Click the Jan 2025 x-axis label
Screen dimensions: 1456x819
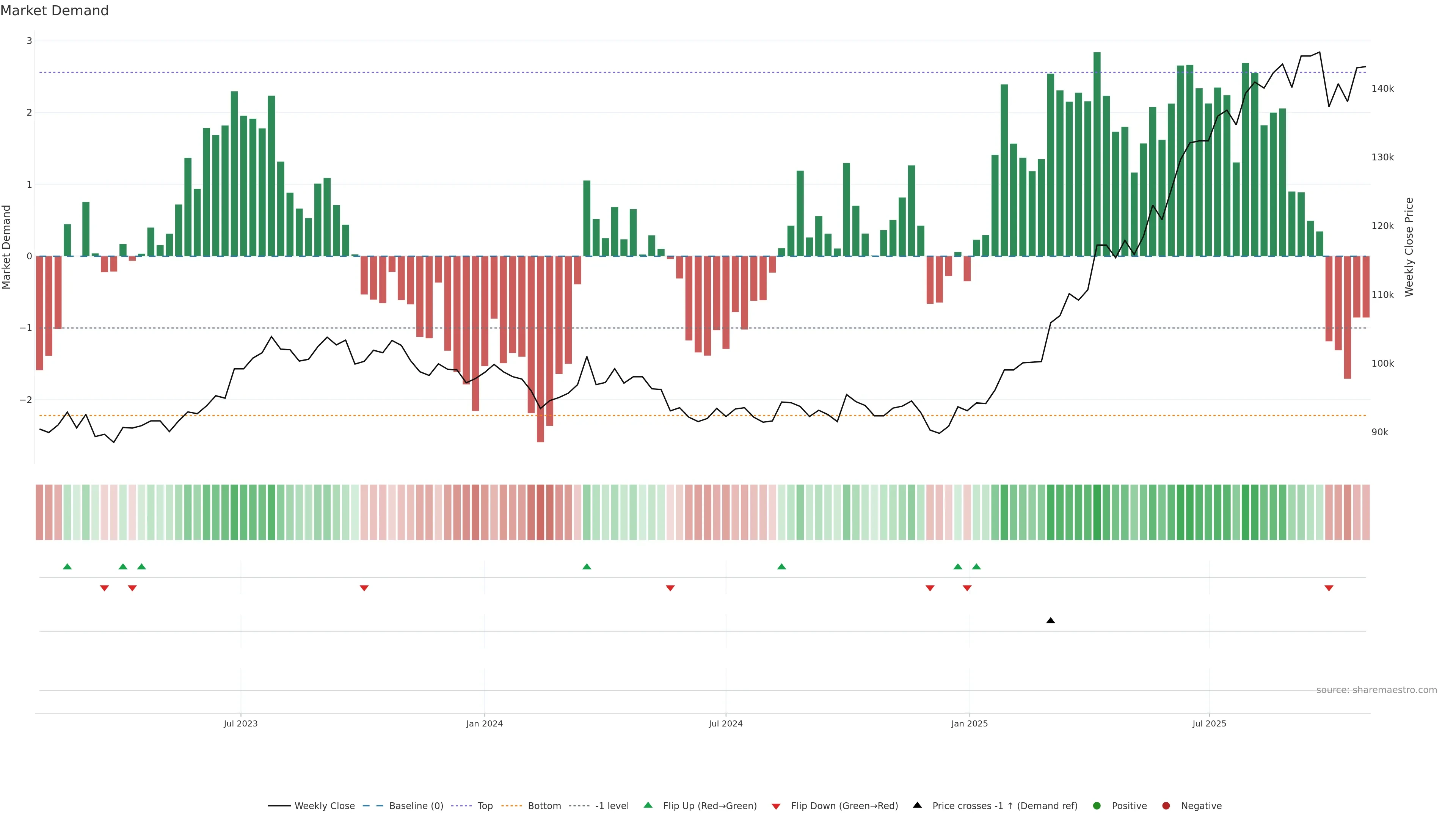pyautogui.click(x=970, y=723)
